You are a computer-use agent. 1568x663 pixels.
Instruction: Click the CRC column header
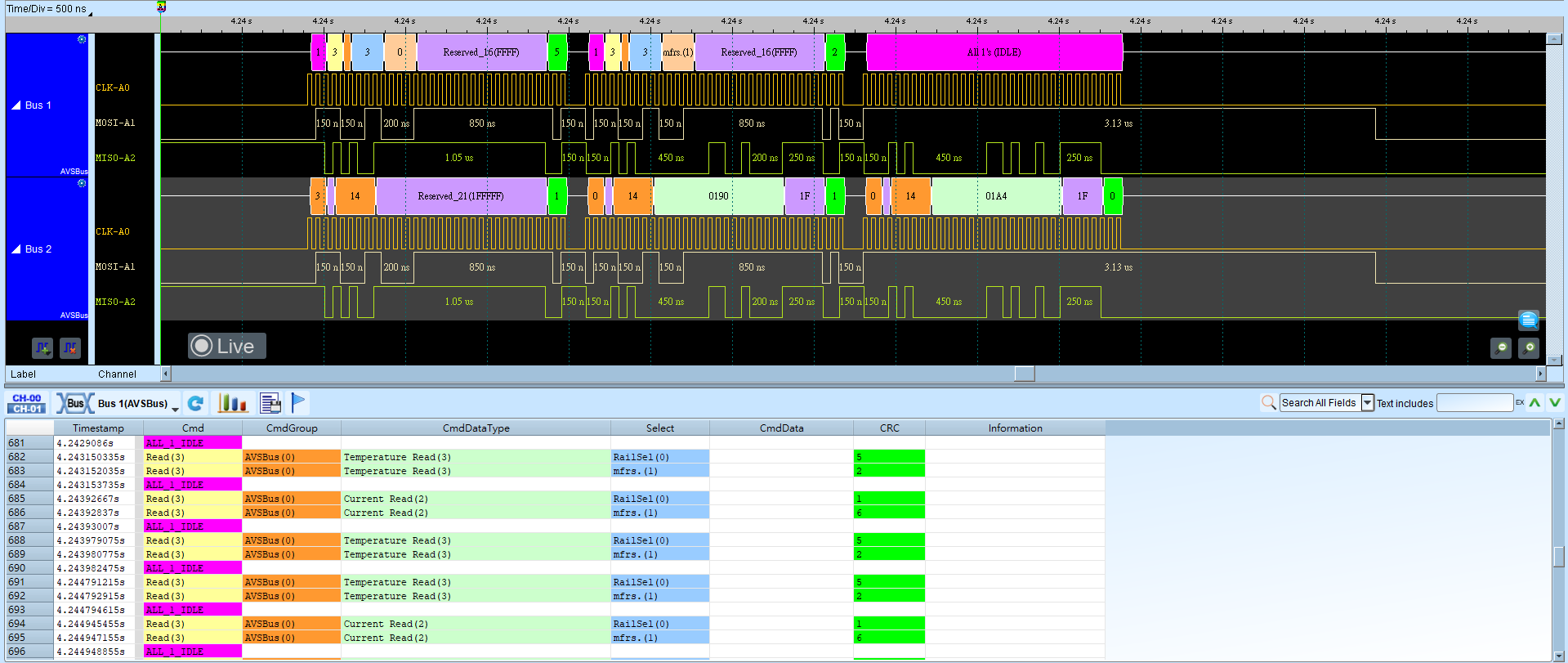point(889,428)
